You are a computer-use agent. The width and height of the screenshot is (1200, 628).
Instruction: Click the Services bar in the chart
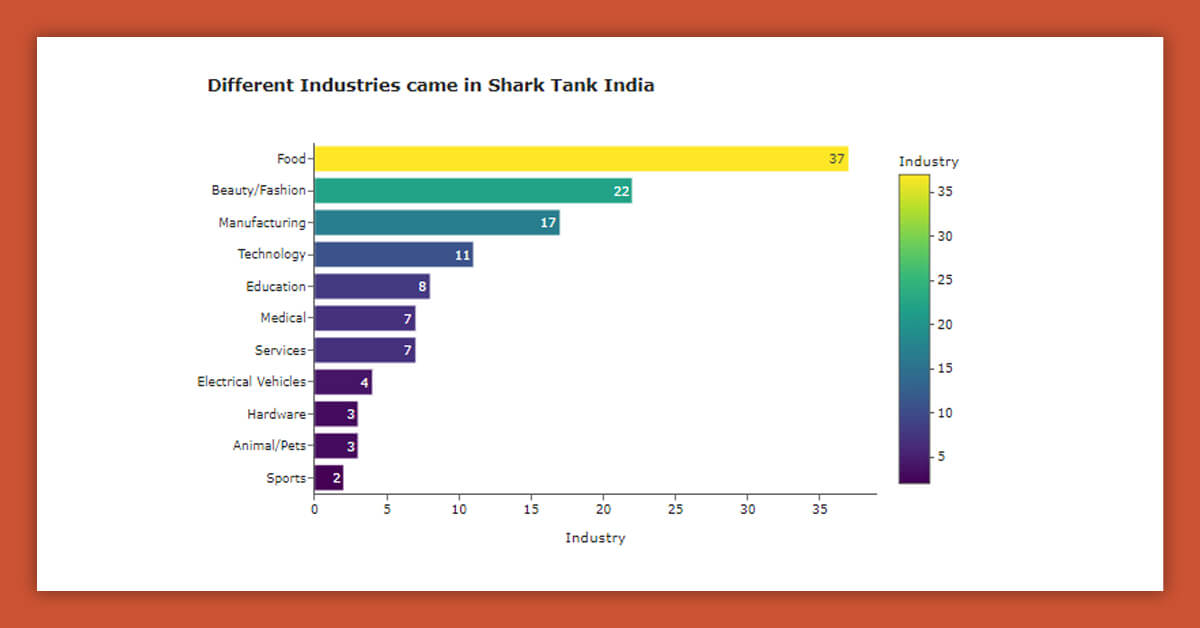coord(364,351)
